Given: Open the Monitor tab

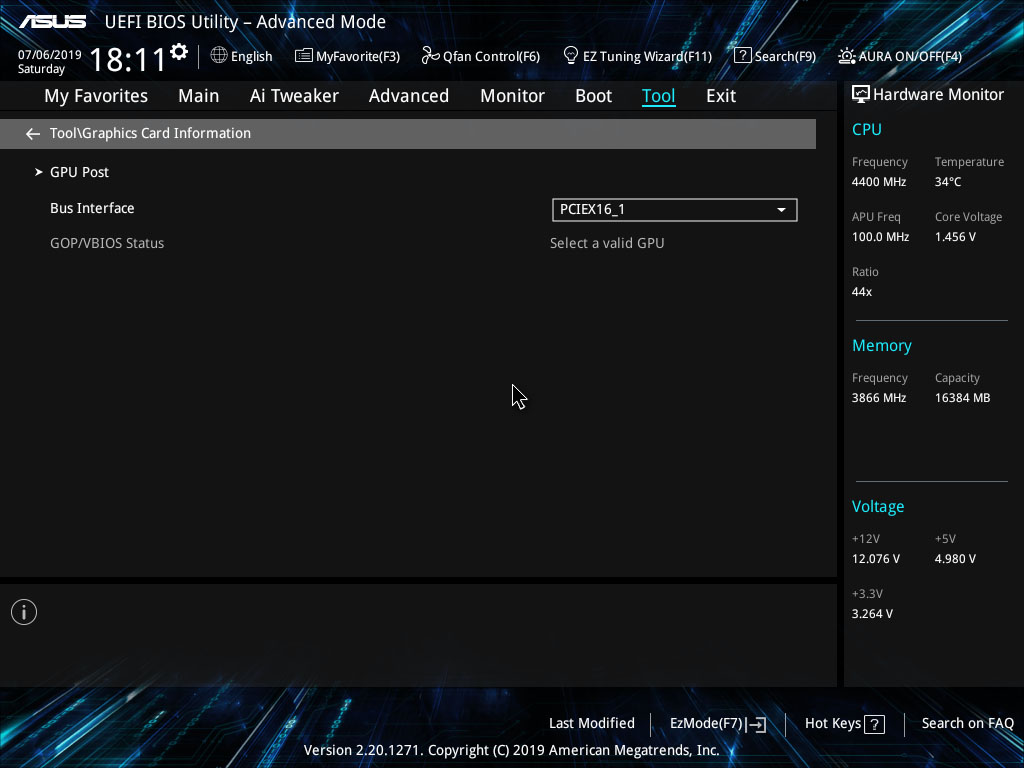Looking at the screenshot, I should pos(512,96).
